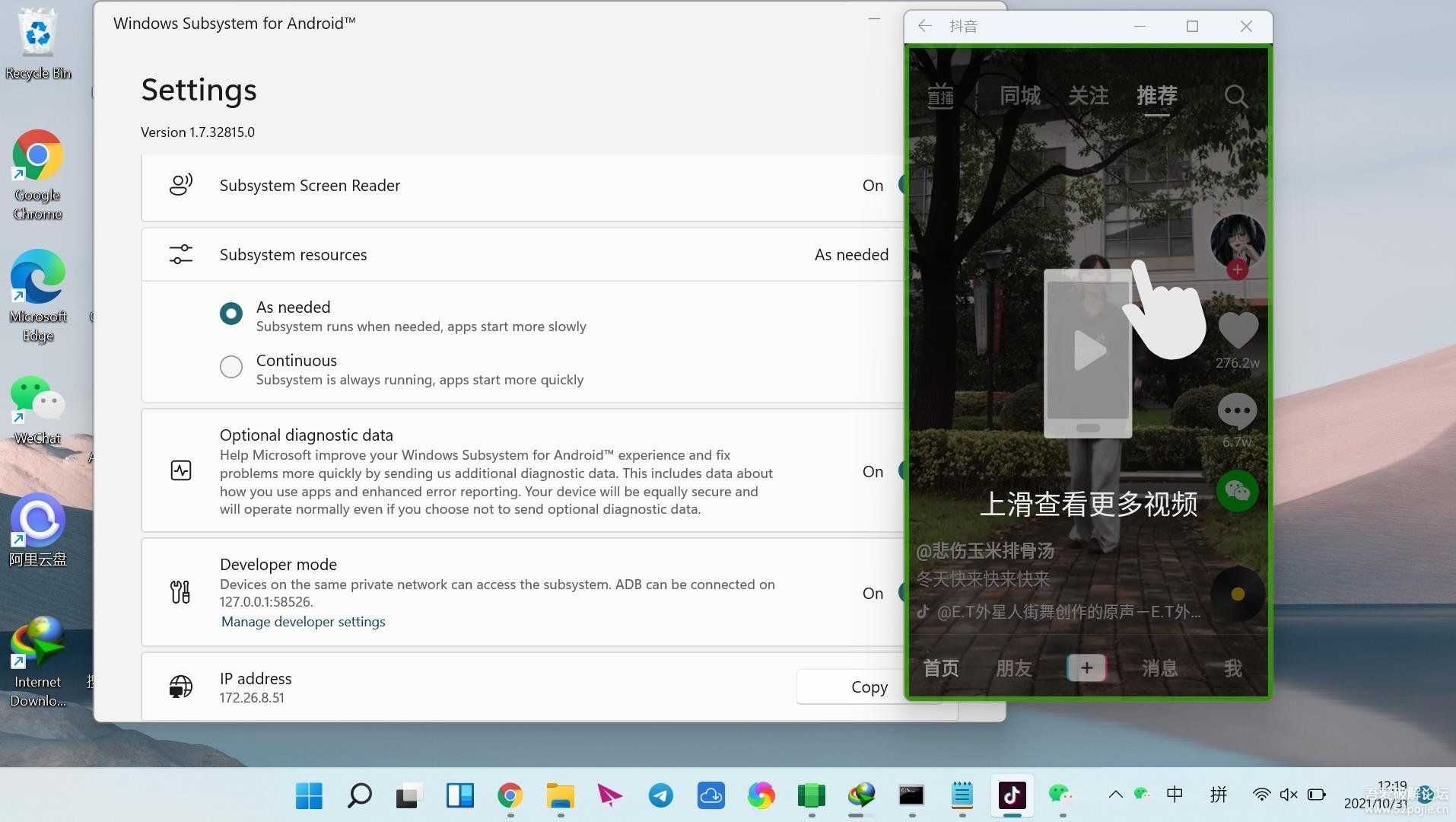Image resolution: width=1456 pixels, height=822 pixels.
Task: Turn off Subsystem Screen Reader
Action: (904, 185)
